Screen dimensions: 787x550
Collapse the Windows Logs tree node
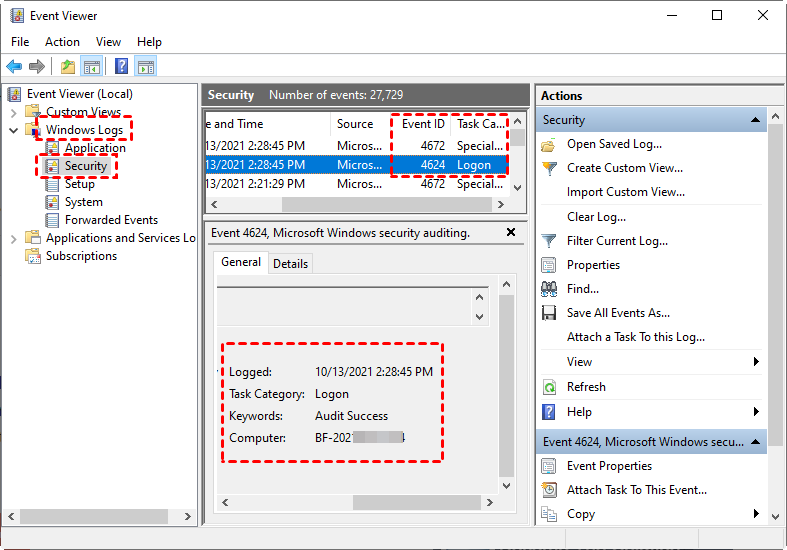pos(14,130)
